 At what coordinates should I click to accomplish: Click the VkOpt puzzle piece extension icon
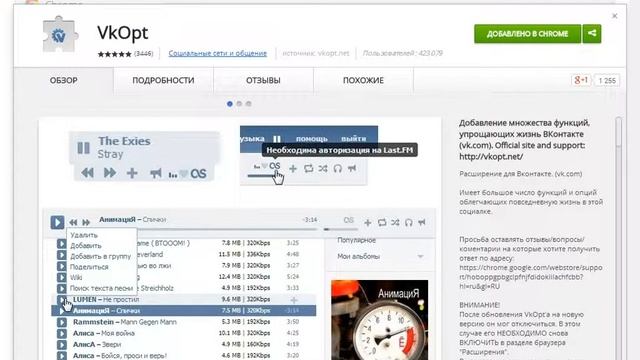60,35
